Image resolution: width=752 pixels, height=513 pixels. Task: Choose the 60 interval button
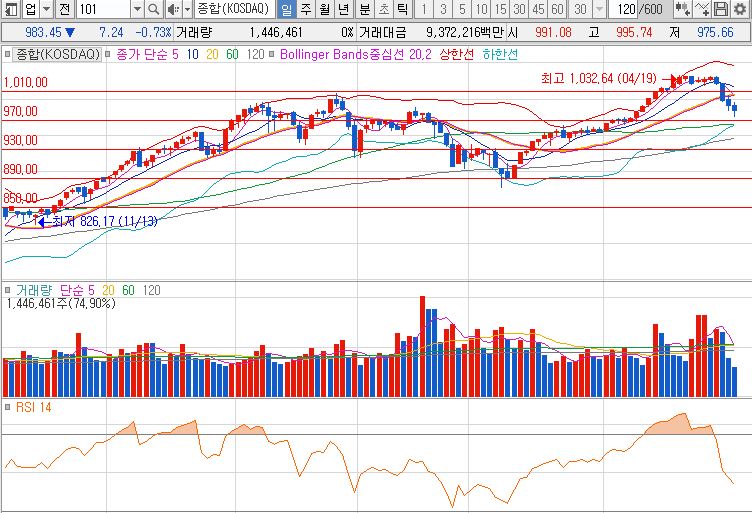pos(557,9)
